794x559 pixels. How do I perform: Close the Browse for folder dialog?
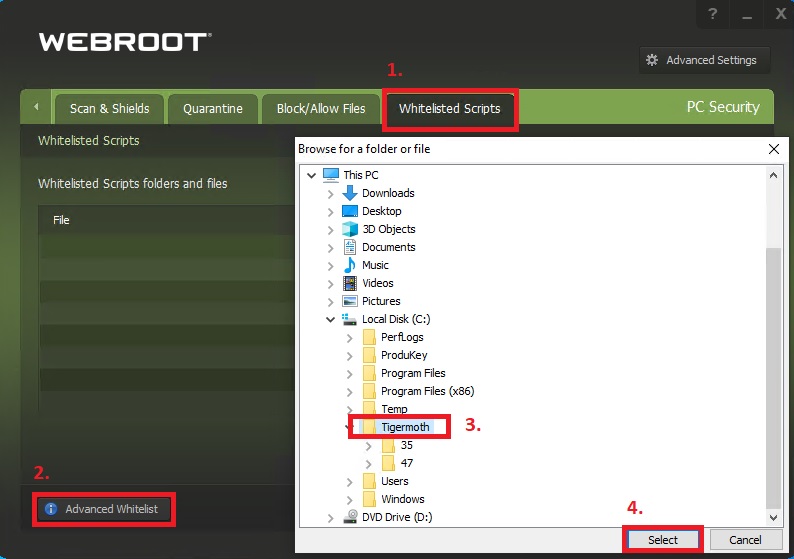tap(774, 149)
